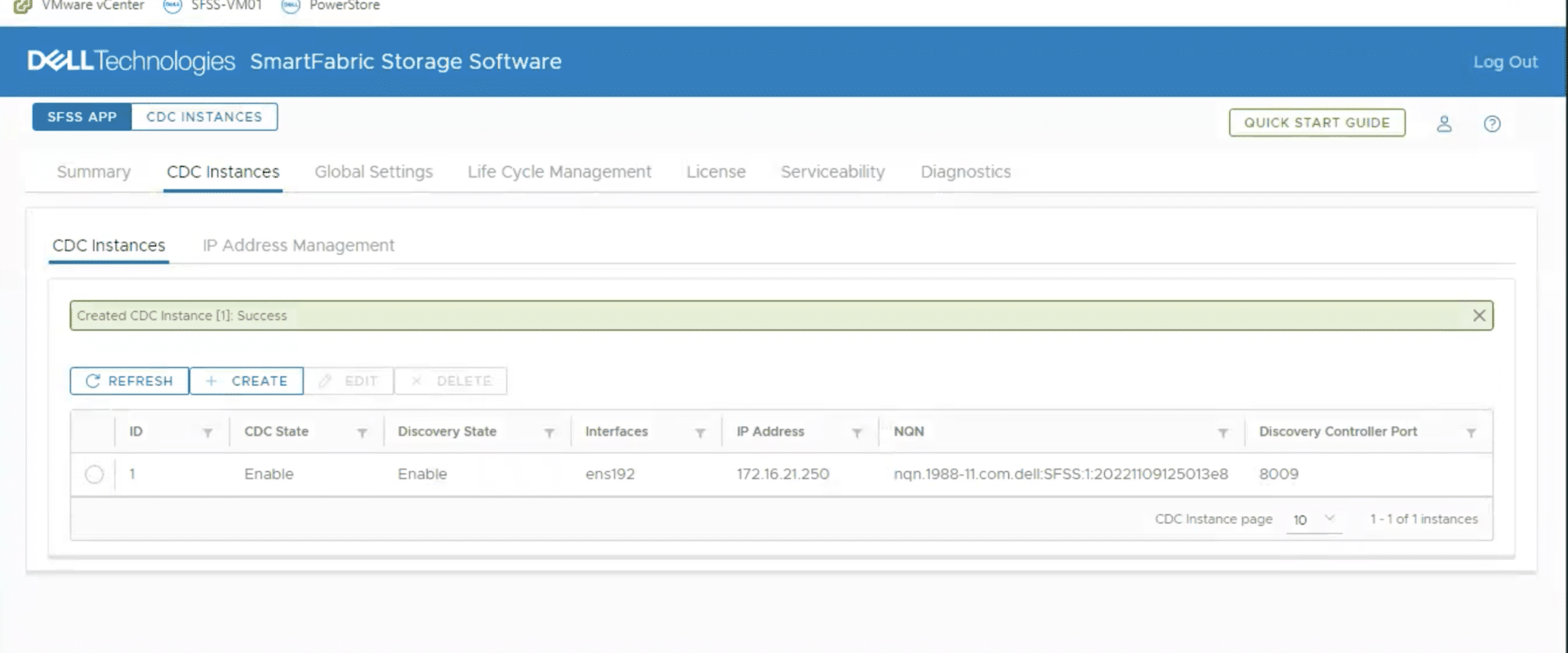Image resolution: width=1568 pixels, height=653 pixels.
Task: Click the EDIT button
Action: click(x=349, y=381)
